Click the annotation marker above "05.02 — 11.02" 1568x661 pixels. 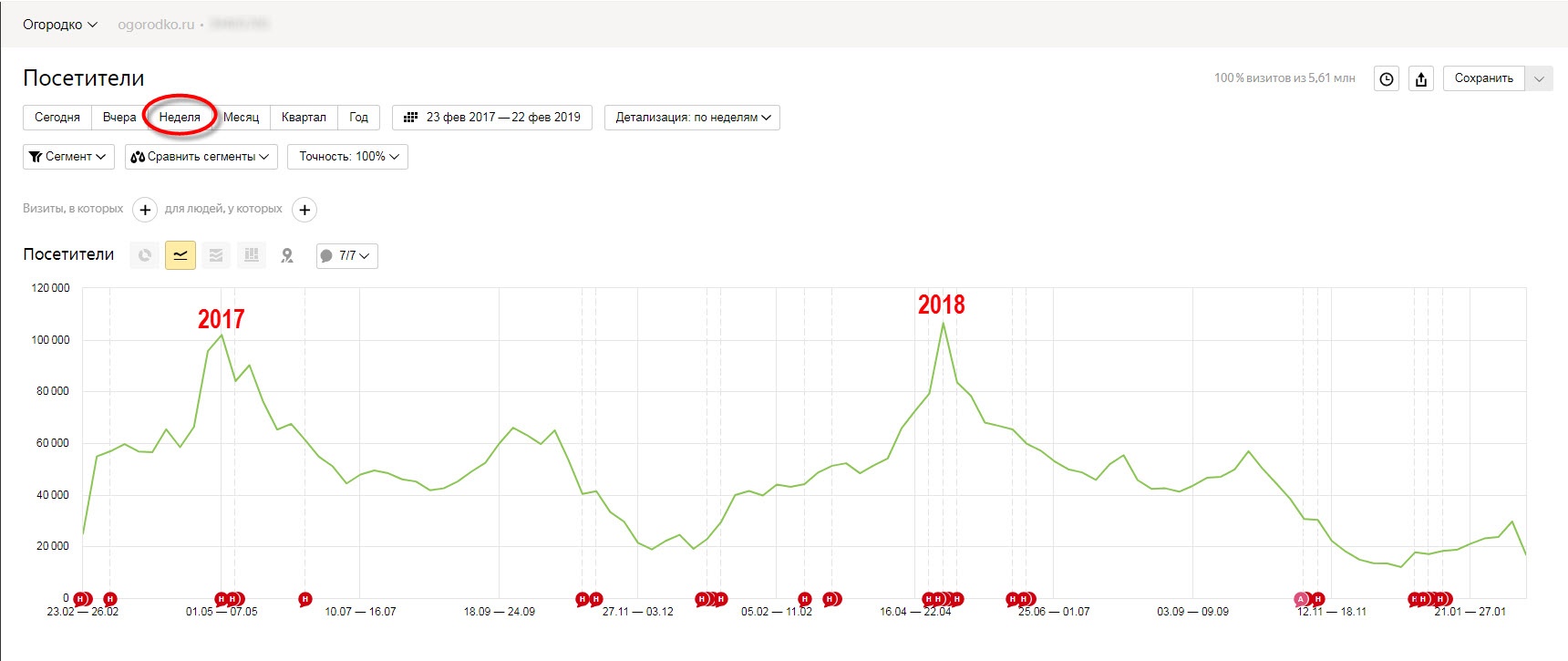click(804, 599)
